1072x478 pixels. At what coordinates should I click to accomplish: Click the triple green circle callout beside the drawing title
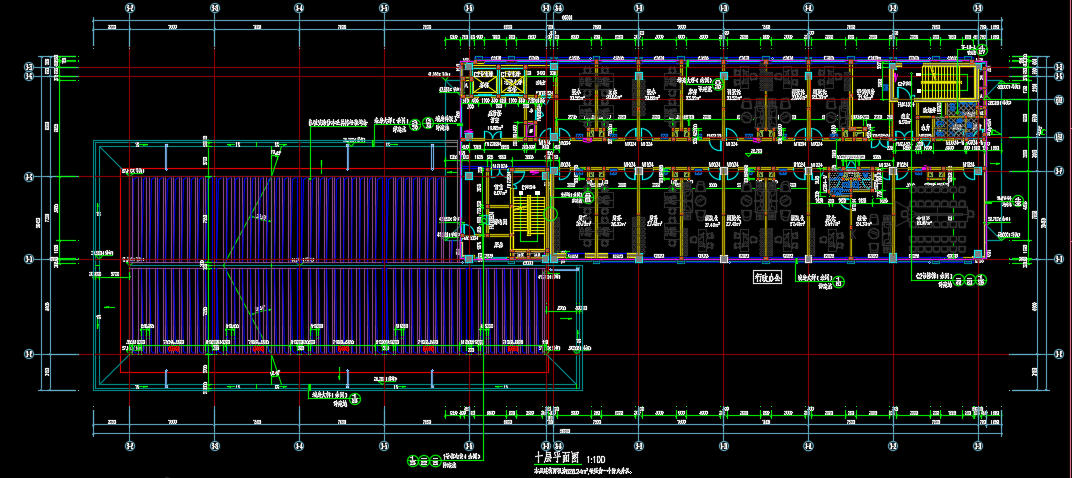tap(423, 460)
